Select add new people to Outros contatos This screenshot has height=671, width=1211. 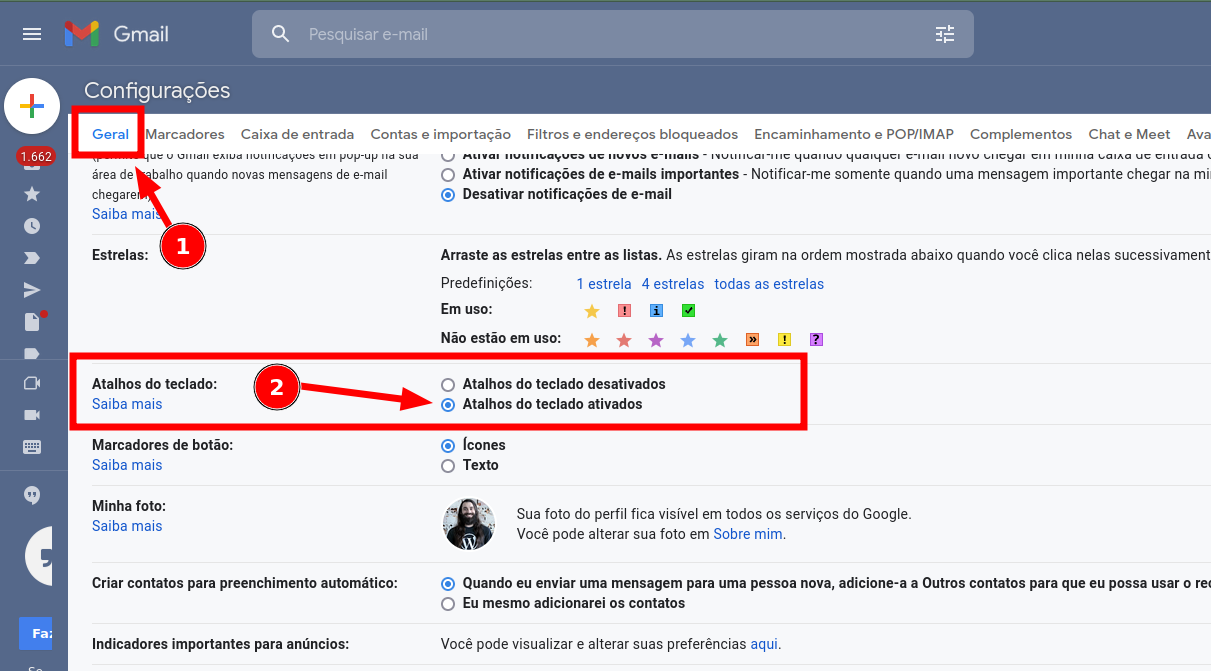(448, 583)
